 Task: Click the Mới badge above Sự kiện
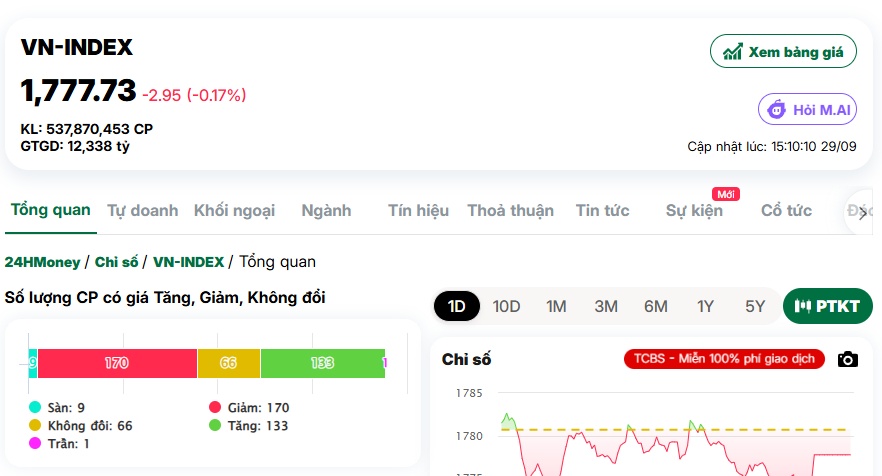[726, 194]
